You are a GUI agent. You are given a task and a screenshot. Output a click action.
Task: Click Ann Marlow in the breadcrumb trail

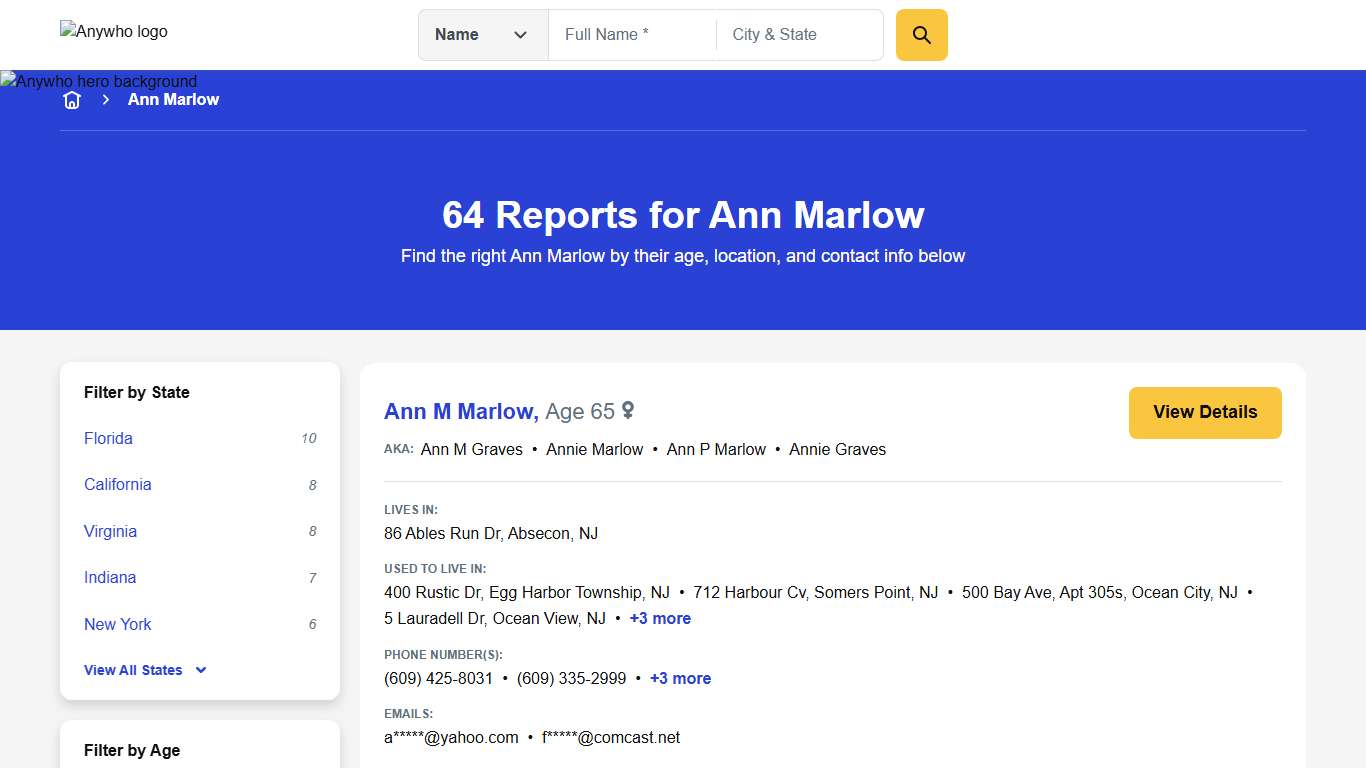click(173, 99)
